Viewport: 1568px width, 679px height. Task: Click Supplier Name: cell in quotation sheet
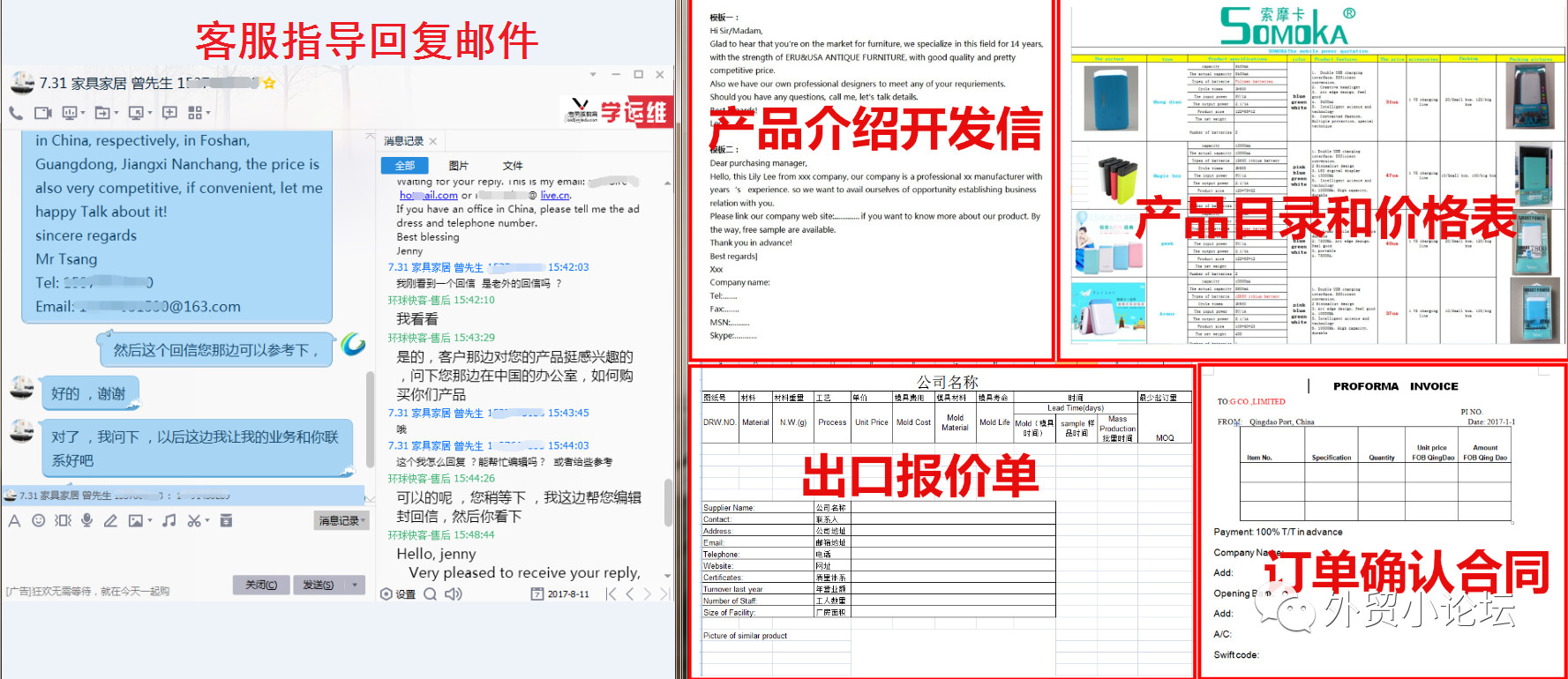[x=758, y=507]
